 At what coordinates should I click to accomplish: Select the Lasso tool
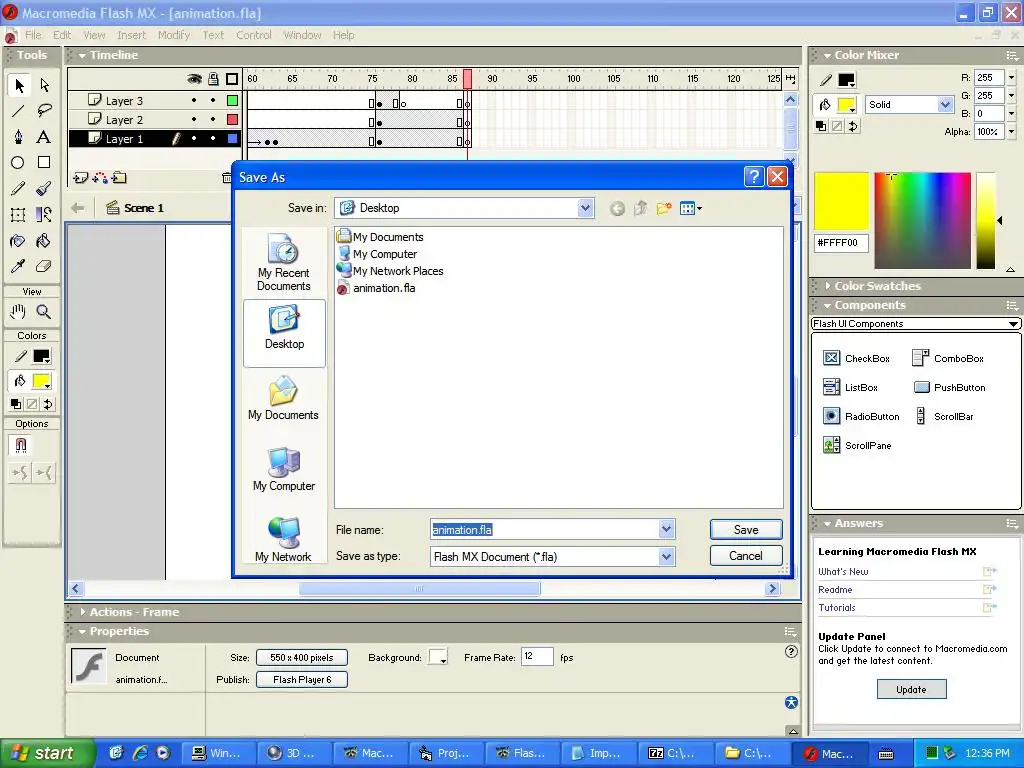44,111
